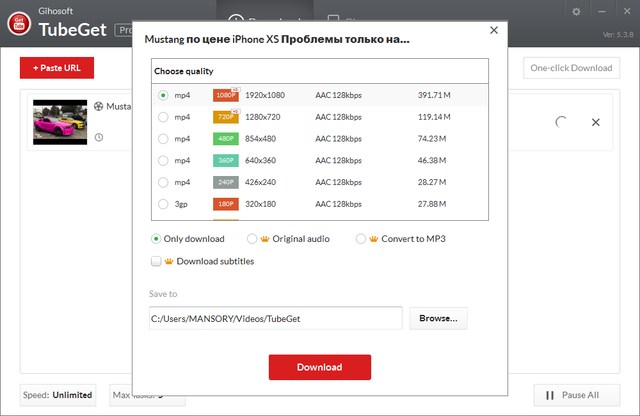Click the pink car video thumbnail
This screenshot has height=416, width=640.
(59, 121)
